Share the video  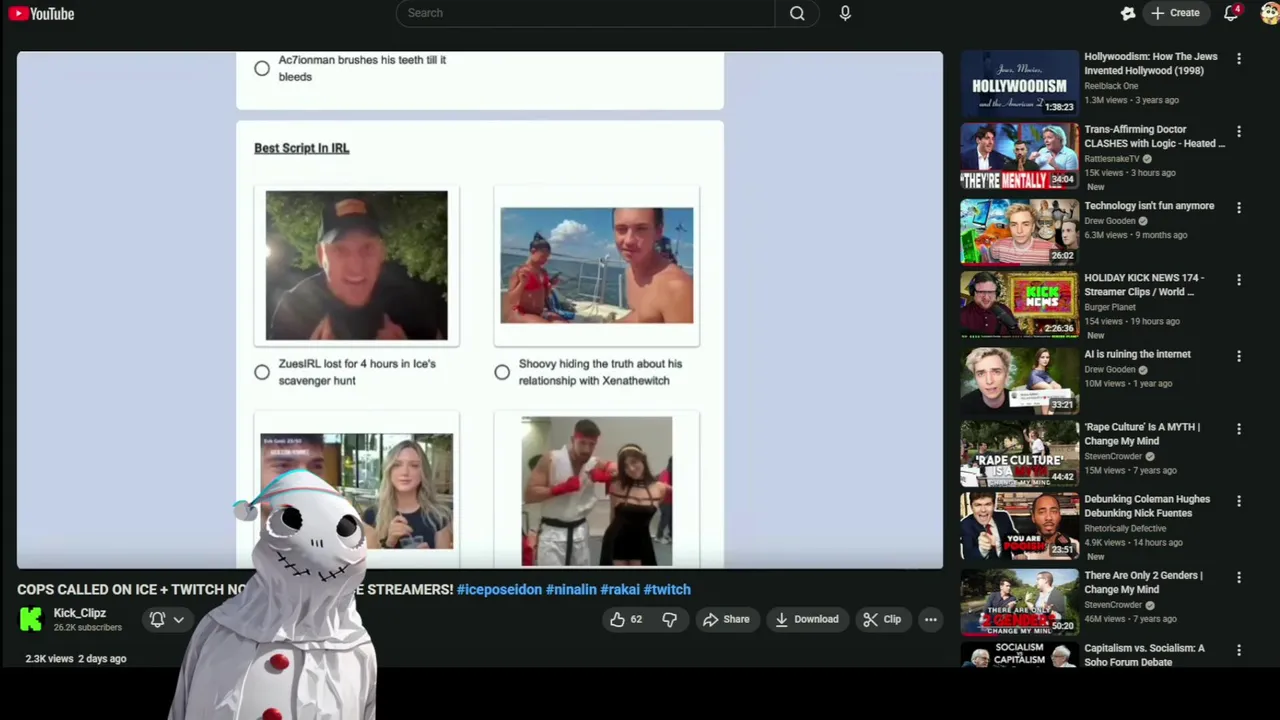[726, 619]
